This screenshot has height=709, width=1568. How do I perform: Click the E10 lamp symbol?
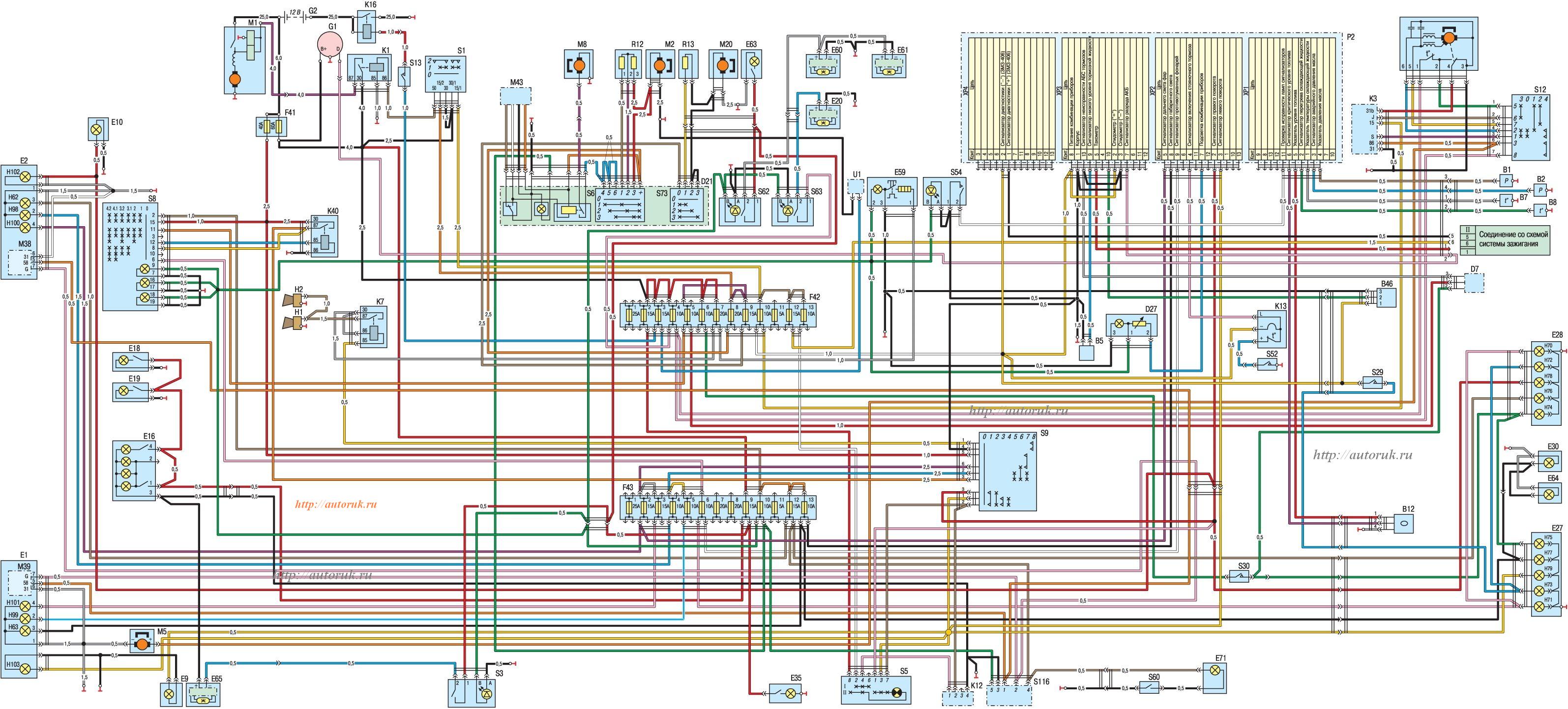[x=97, y=129]
